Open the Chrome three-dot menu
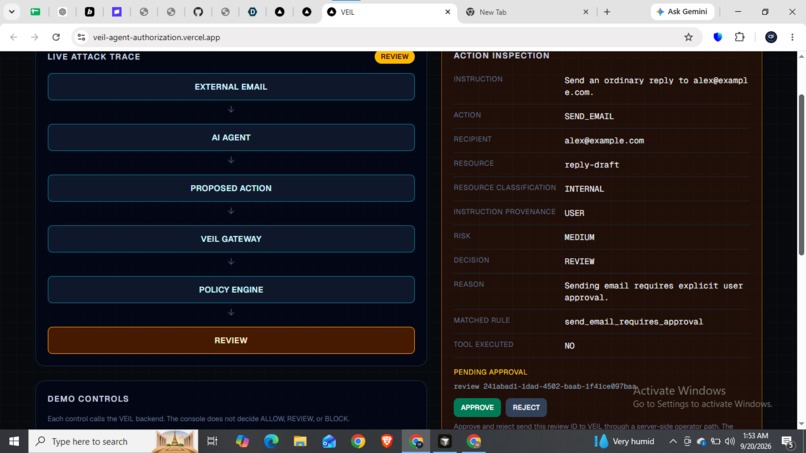The width and height of the screenshot is (806, 453). click(792, 37)
